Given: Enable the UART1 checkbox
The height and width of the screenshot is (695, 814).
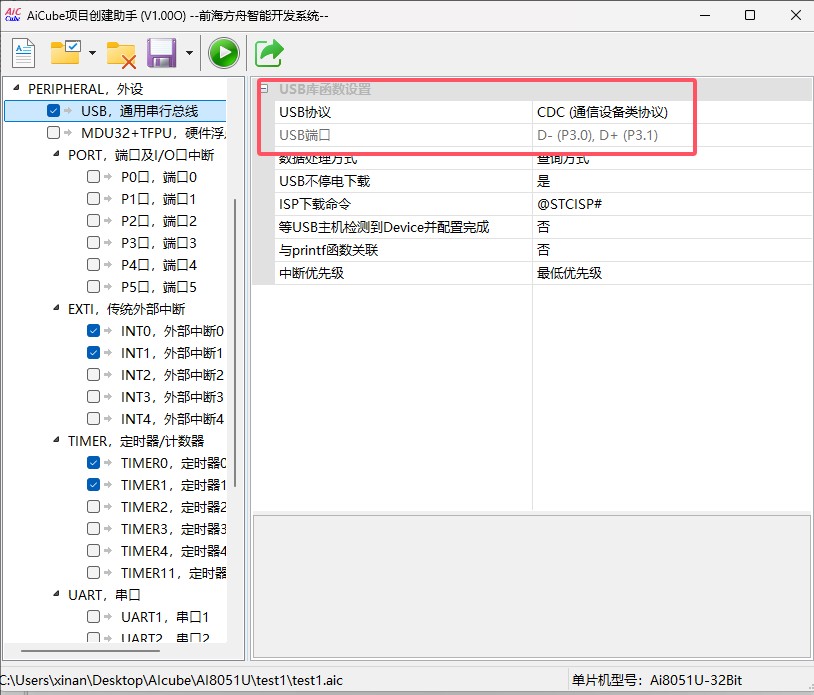Looking at the screenshot, I should (x=93, y=617).
